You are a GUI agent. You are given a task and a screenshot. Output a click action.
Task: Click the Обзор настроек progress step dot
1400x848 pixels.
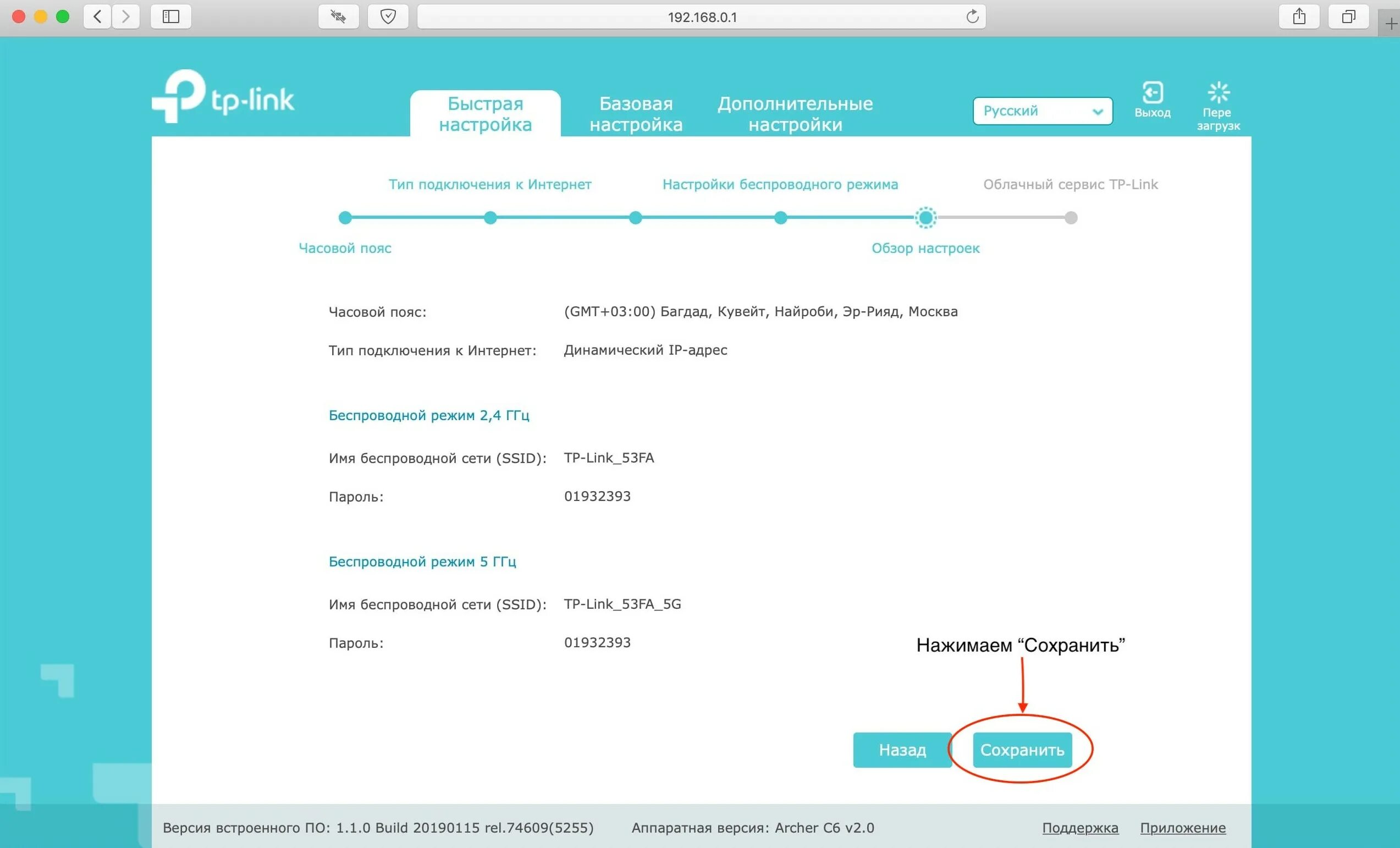925,218
